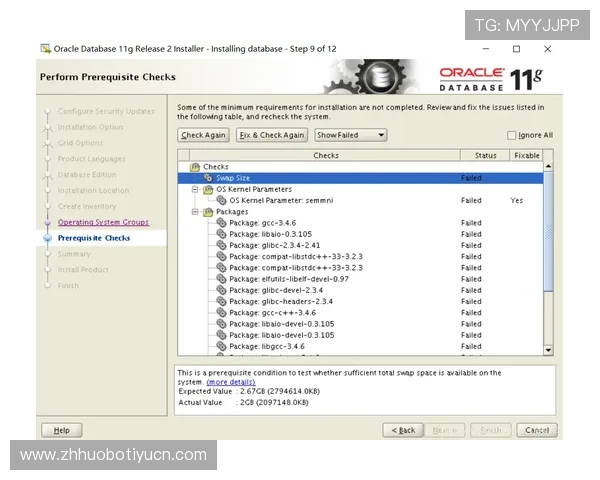The width and height of the screenshot is (600, 480).
Task: Close the installer window
Action: (x=548, y=49)
